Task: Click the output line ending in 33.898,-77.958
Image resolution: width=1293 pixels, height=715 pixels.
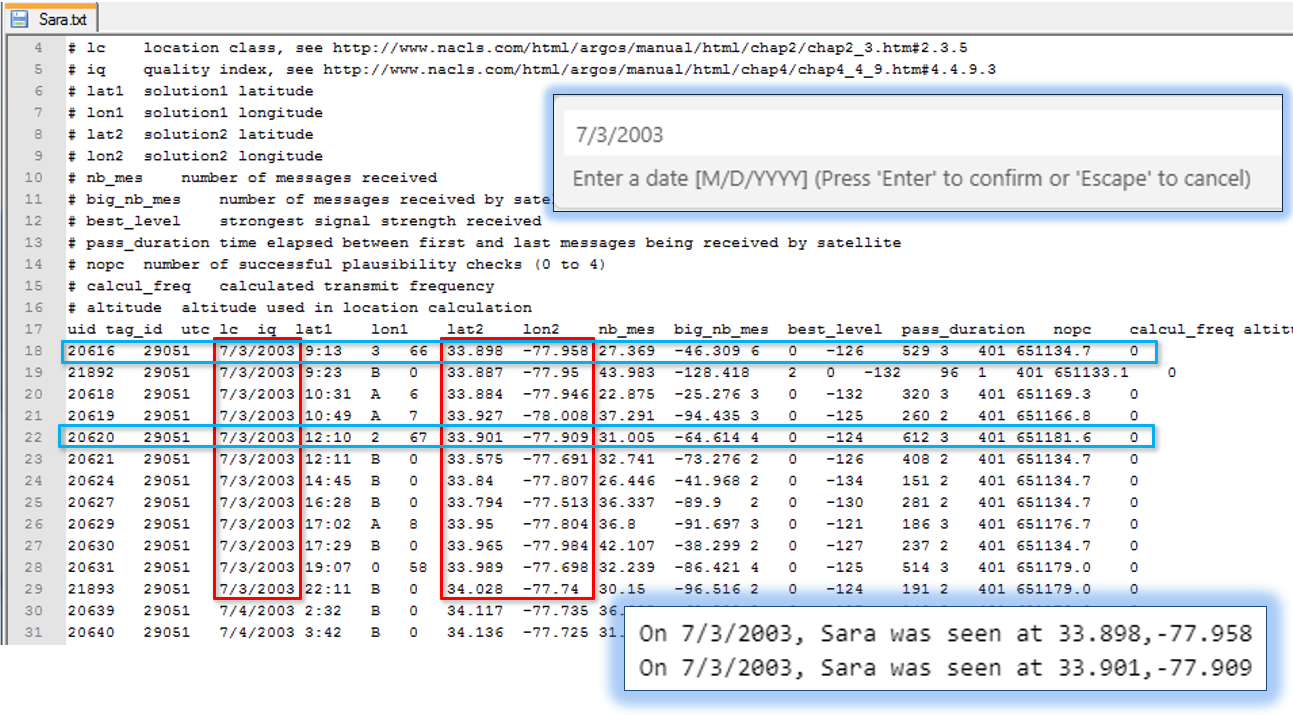Action: coord(944,634)
